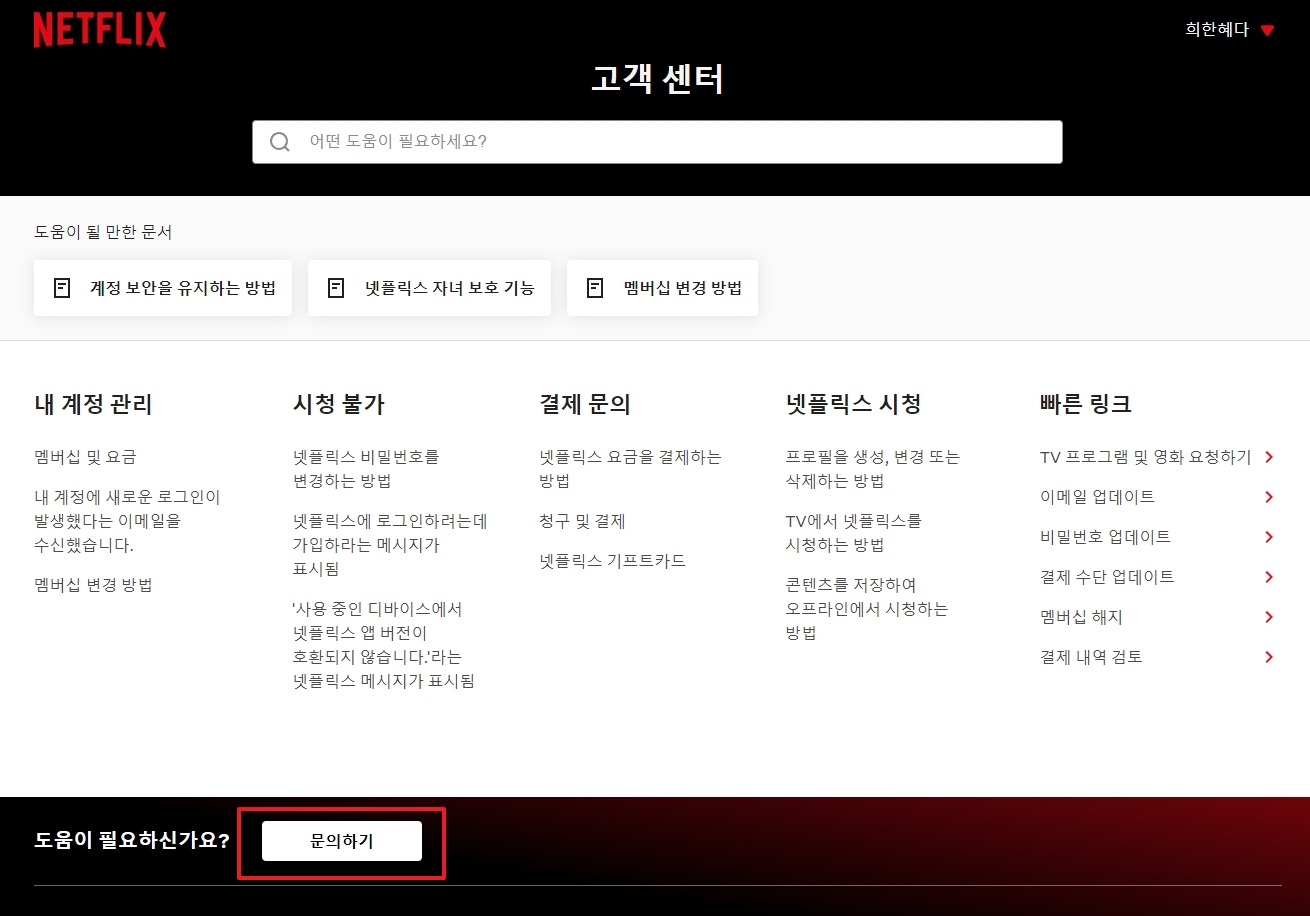1310x916 pixels.
Task: Click the 도움이 될 만한 문서 label
Action: click(103, 232)
